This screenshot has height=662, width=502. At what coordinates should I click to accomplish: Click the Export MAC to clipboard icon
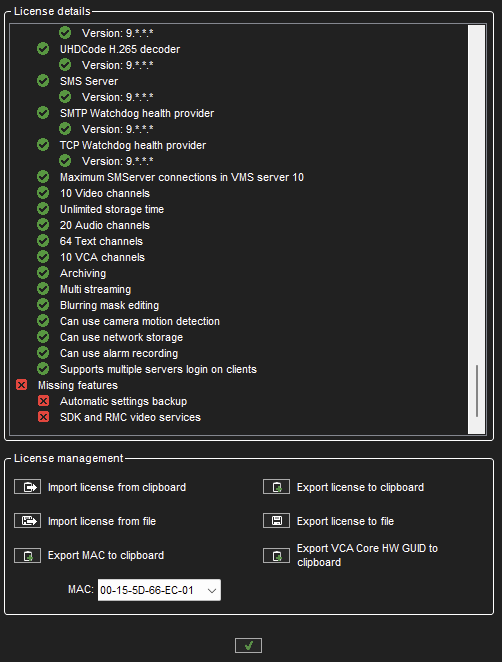(x=27, y=556)
